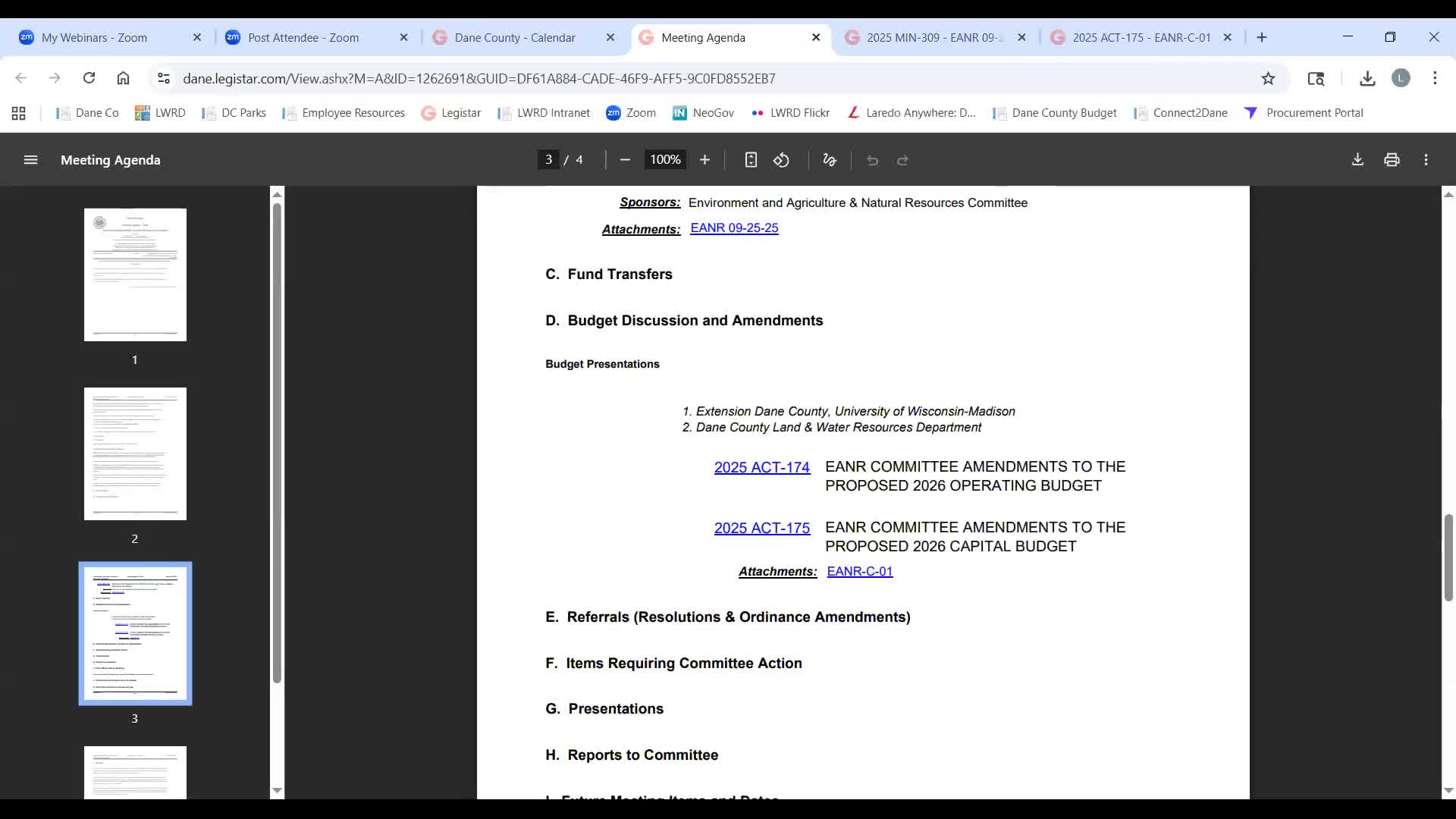Click the fit to page icon
This screenshot has width=1456, height=819.
tap(751, 160)
